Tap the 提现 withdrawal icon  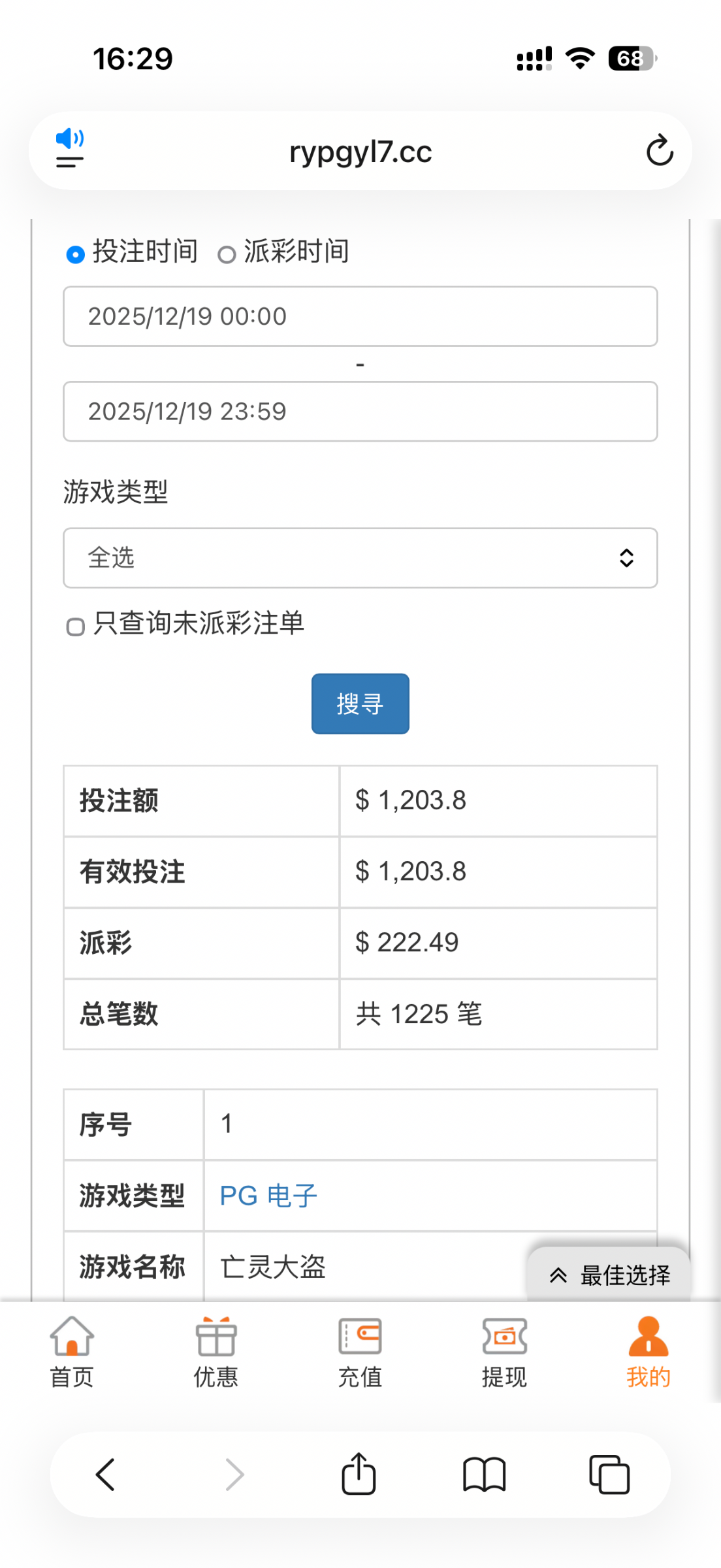click(504, 1337)
